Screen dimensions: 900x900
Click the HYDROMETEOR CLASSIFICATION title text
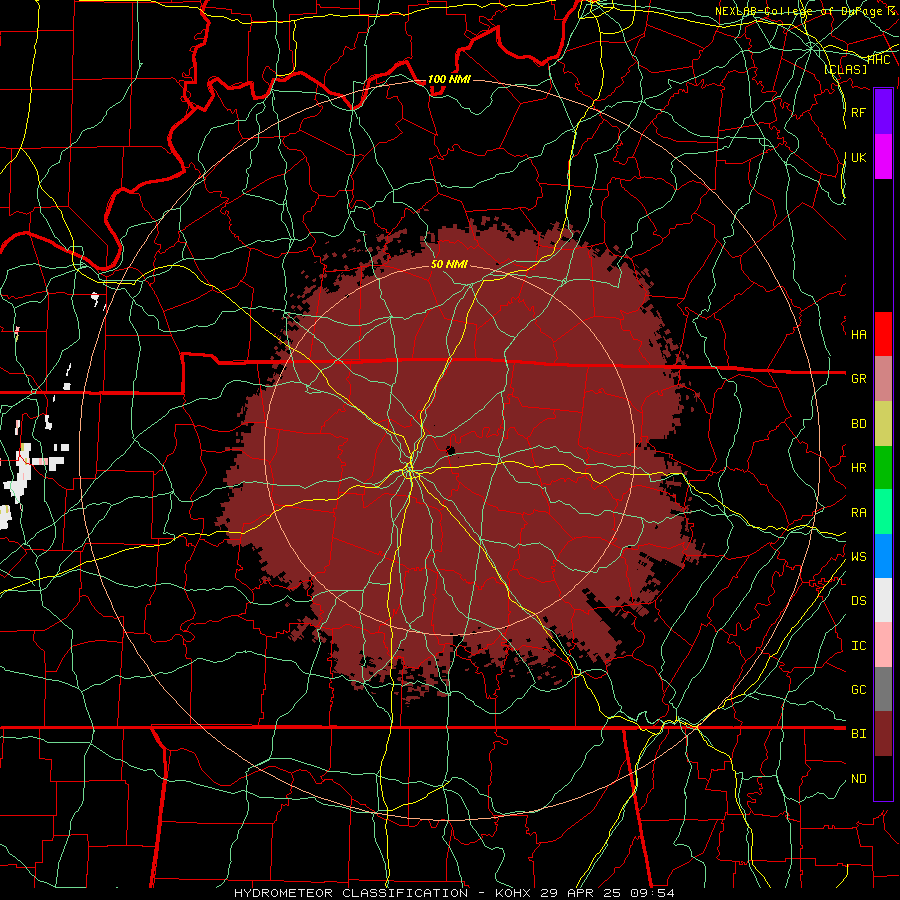coord(351,893)
